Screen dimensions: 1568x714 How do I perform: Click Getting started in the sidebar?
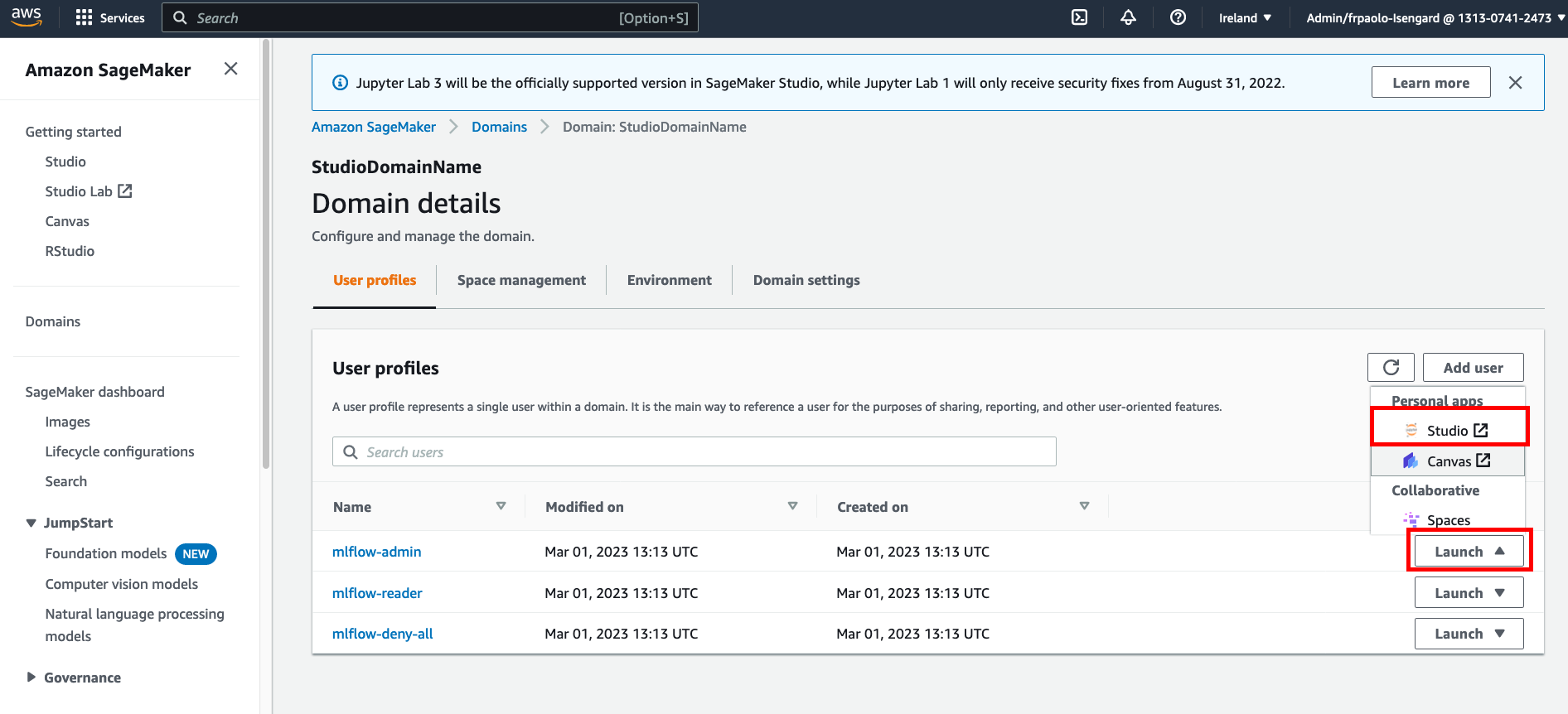pos(74,132)
